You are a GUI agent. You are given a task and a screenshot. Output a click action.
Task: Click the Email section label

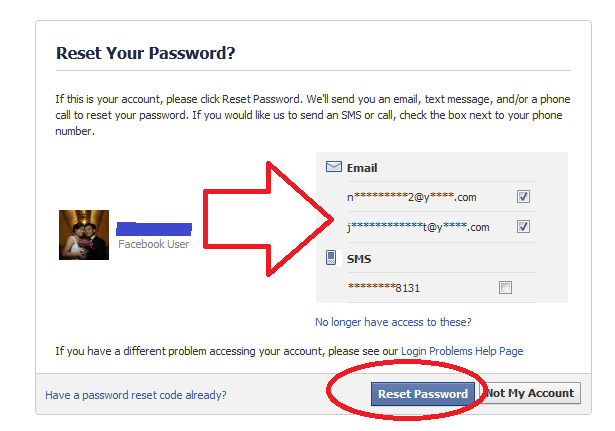point(362,168)
